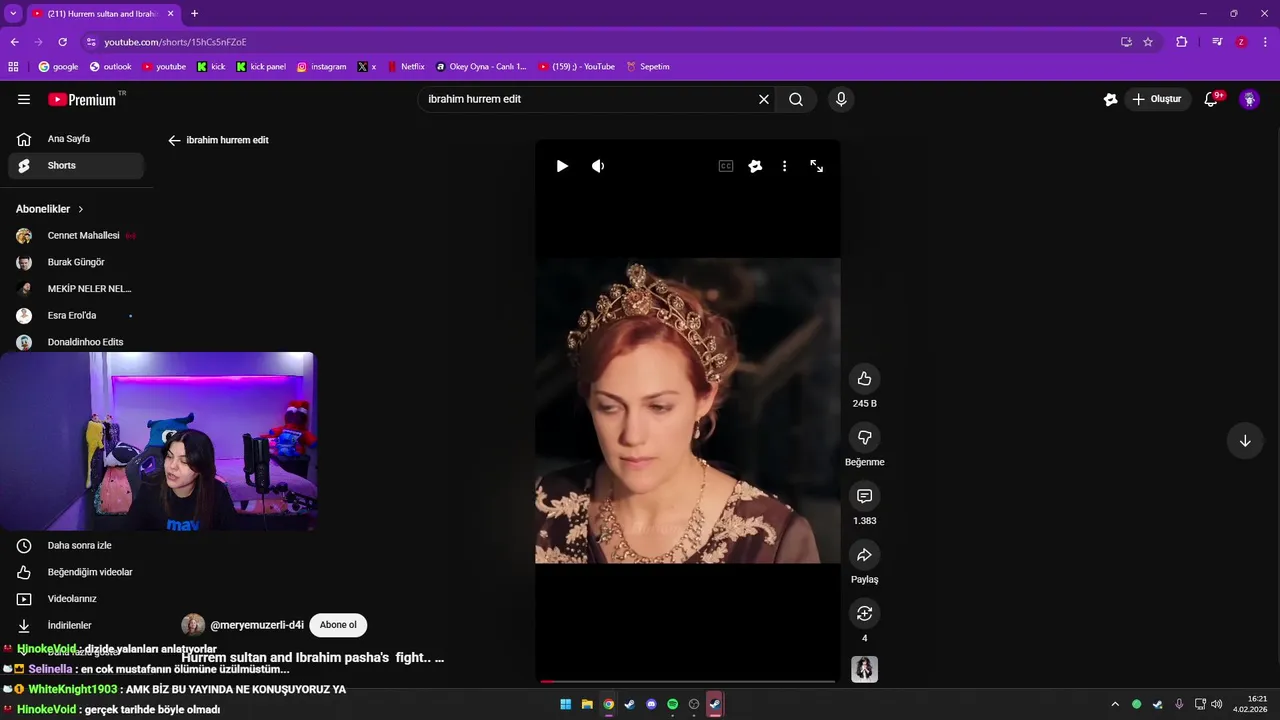
Task: Open the Remix option showing 4
Action: 864,613
